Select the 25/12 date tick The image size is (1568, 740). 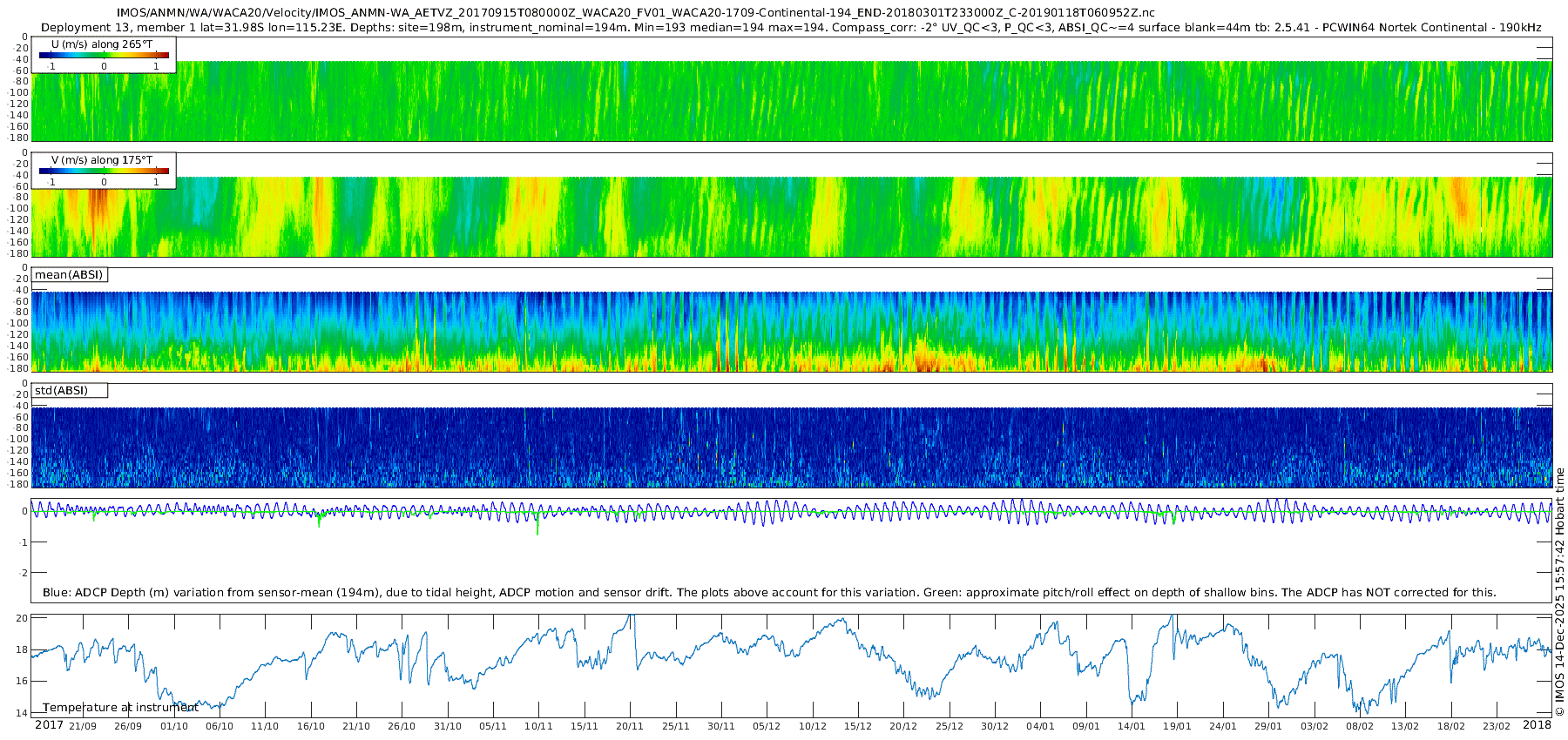tap(949, 727)
